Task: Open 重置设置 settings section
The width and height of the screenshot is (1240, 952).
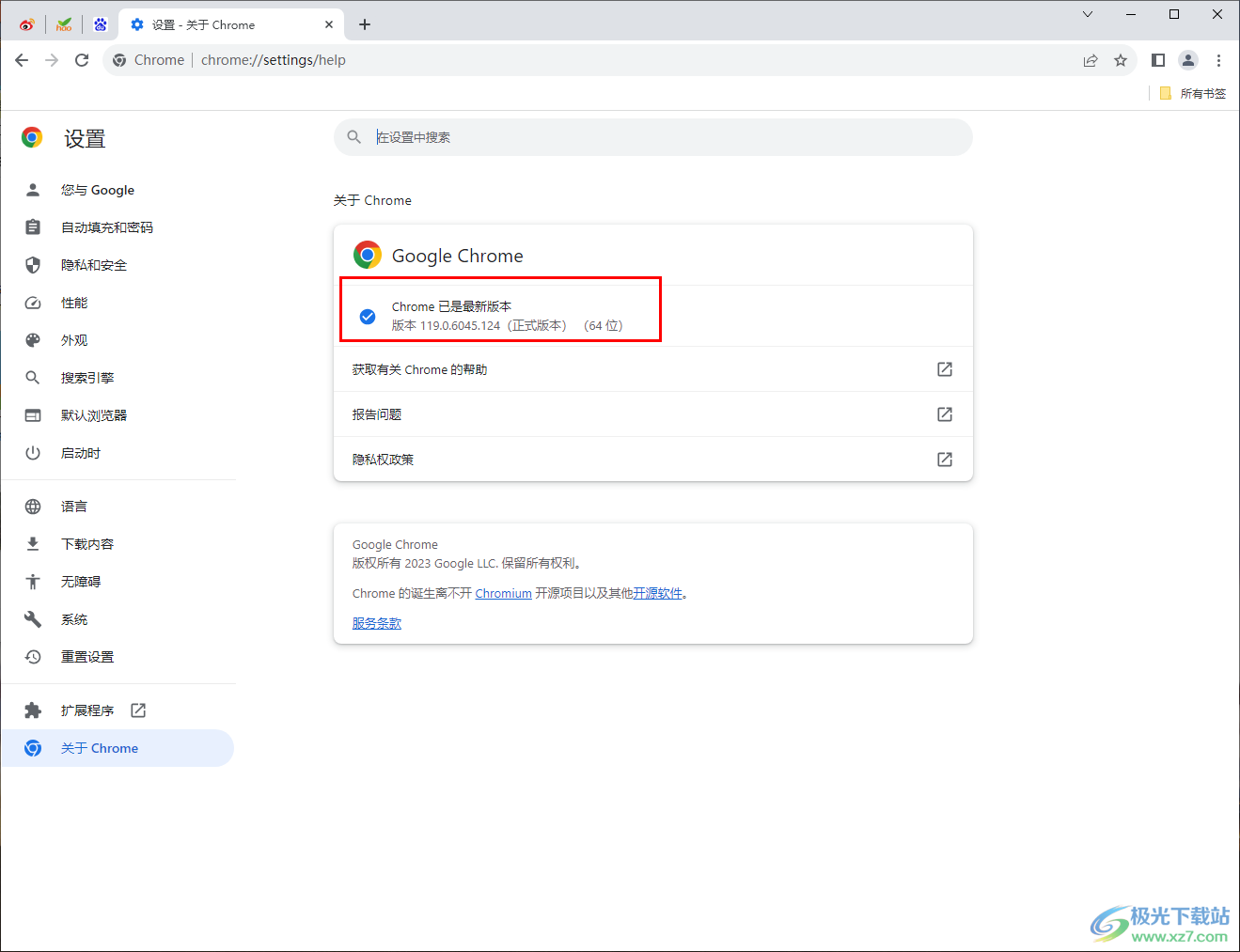Action: 118,657
